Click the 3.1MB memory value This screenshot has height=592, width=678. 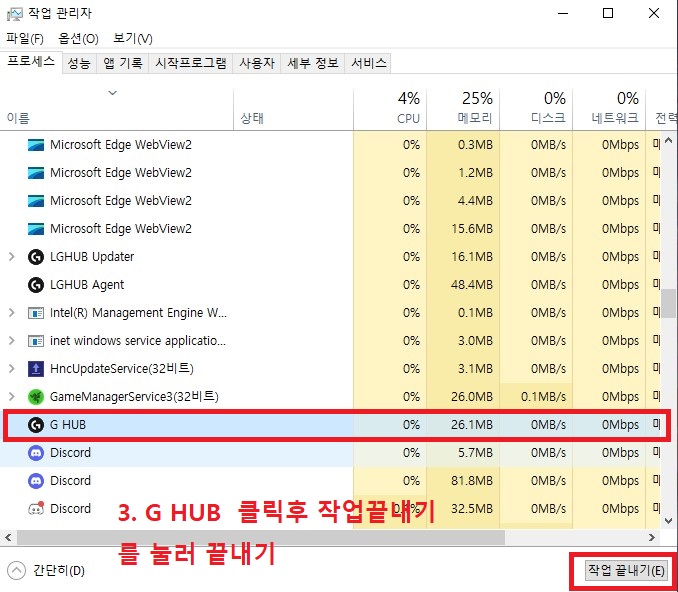(x=475, y=369)
